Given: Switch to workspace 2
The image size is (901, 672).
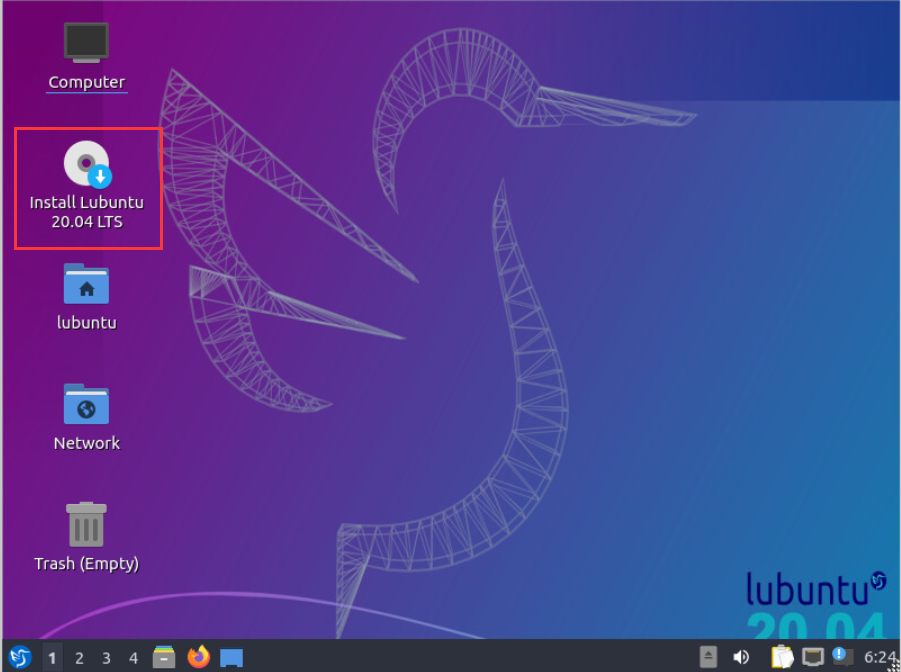Looking at the screenshot, I should point(79,657).
